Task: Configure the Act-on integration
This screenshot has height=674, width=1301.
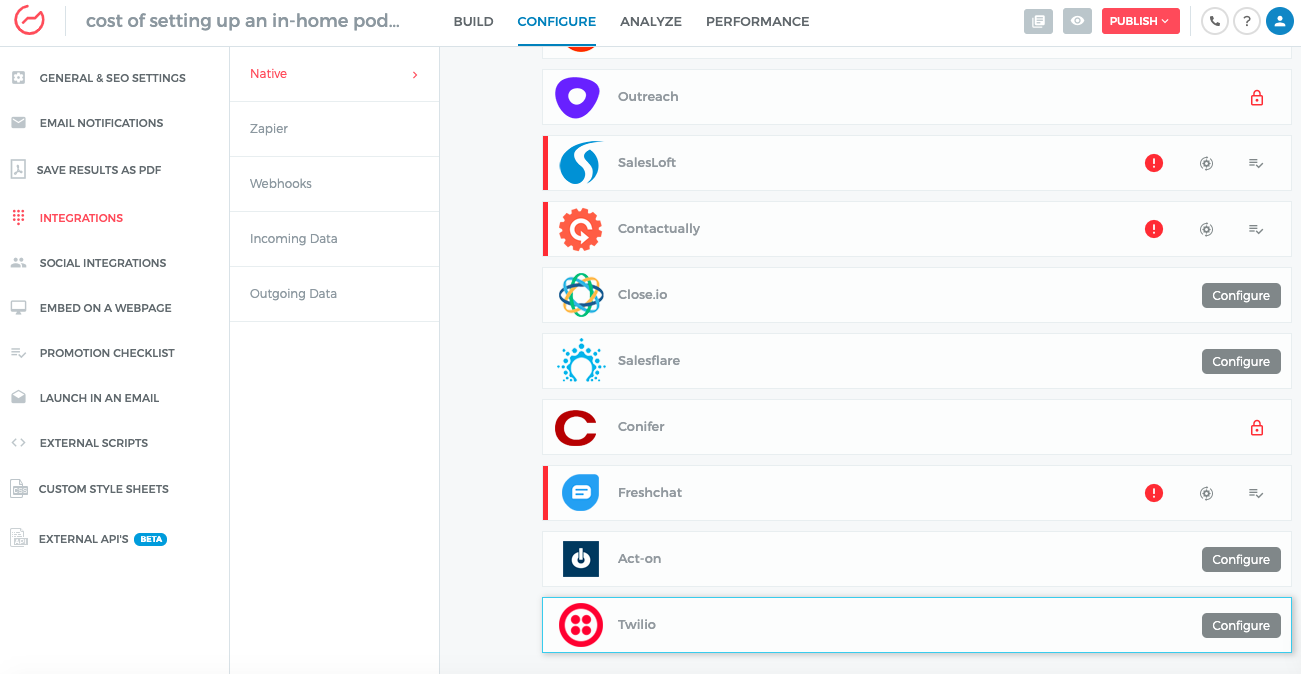Action: point(1241,559)
